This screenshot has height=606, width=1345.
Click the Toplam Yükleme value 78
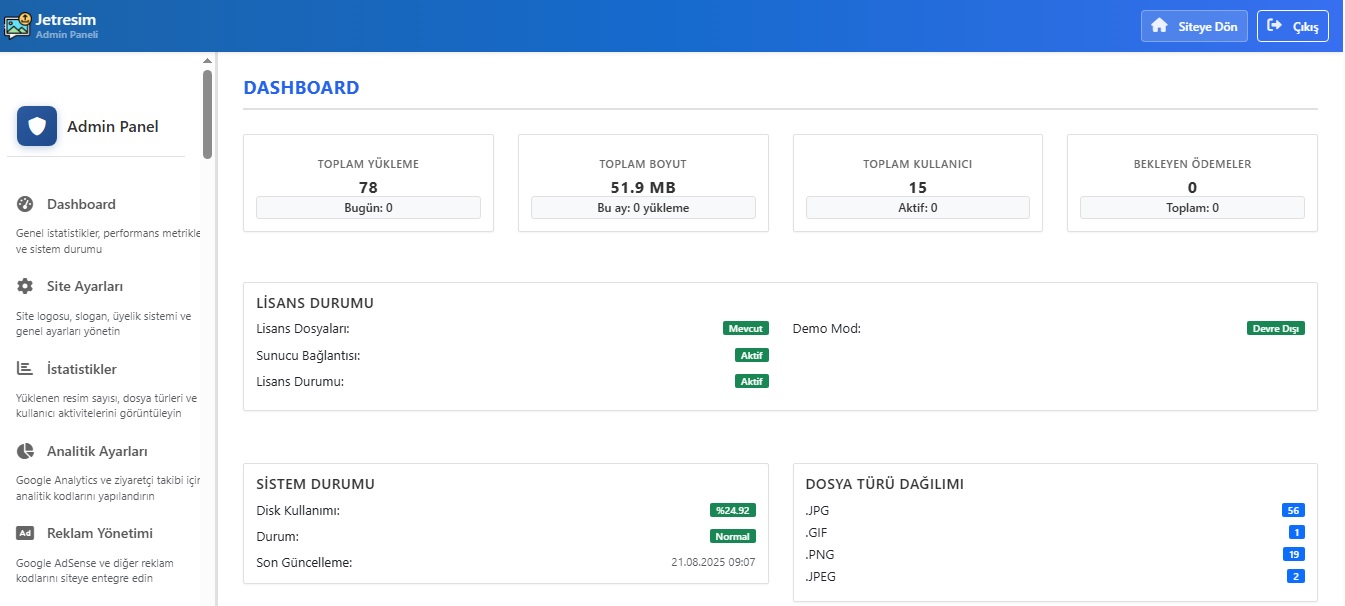(368, 187)
